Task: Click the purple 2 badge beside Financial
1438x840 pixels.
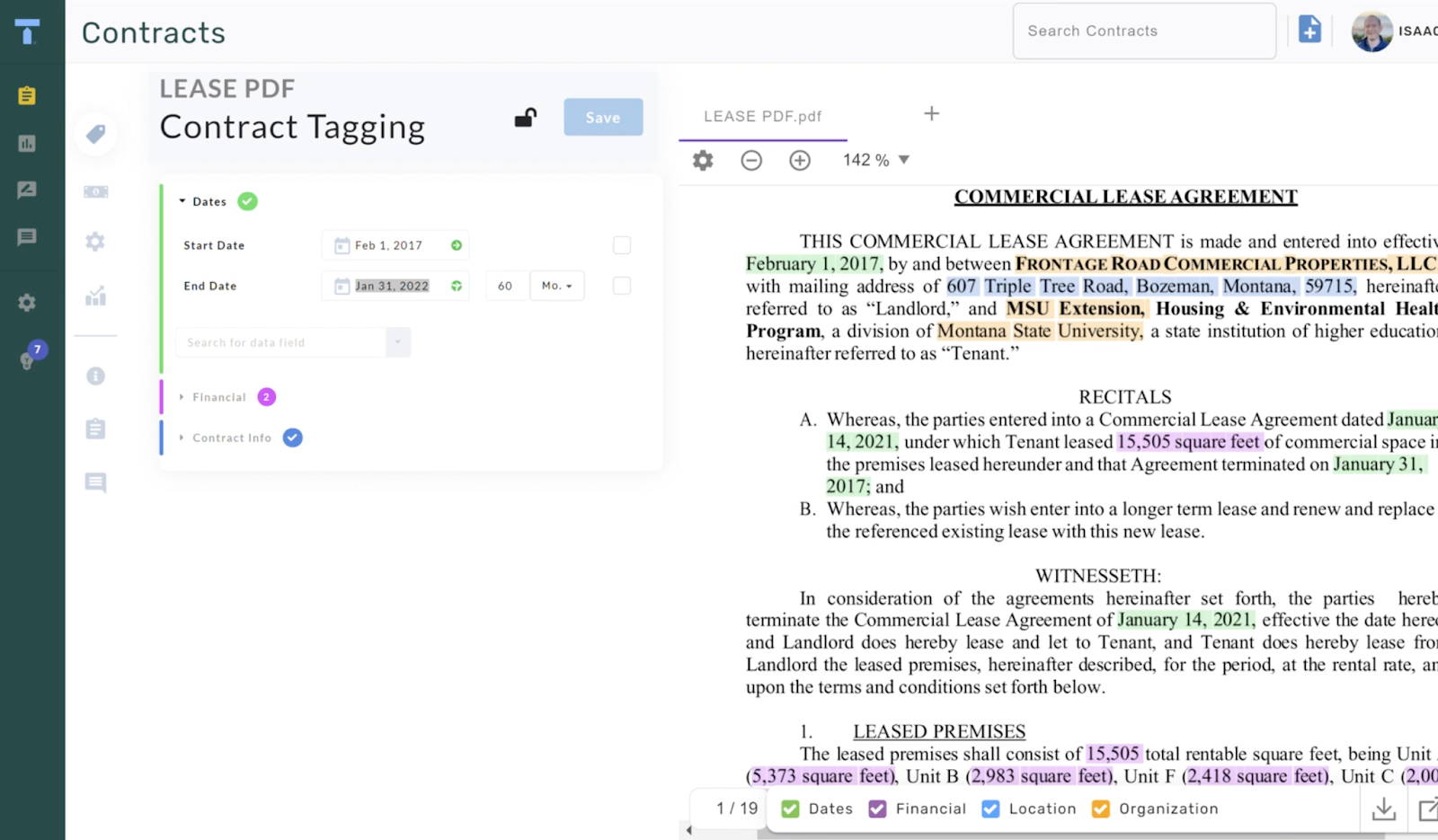Action: tap(267, 397)
